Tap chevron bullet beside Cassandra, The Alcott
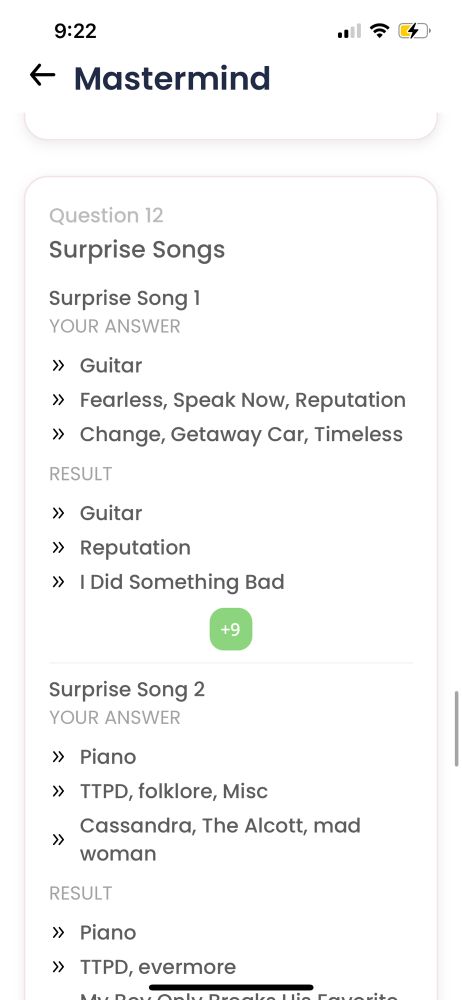 (x=59, y=839)
